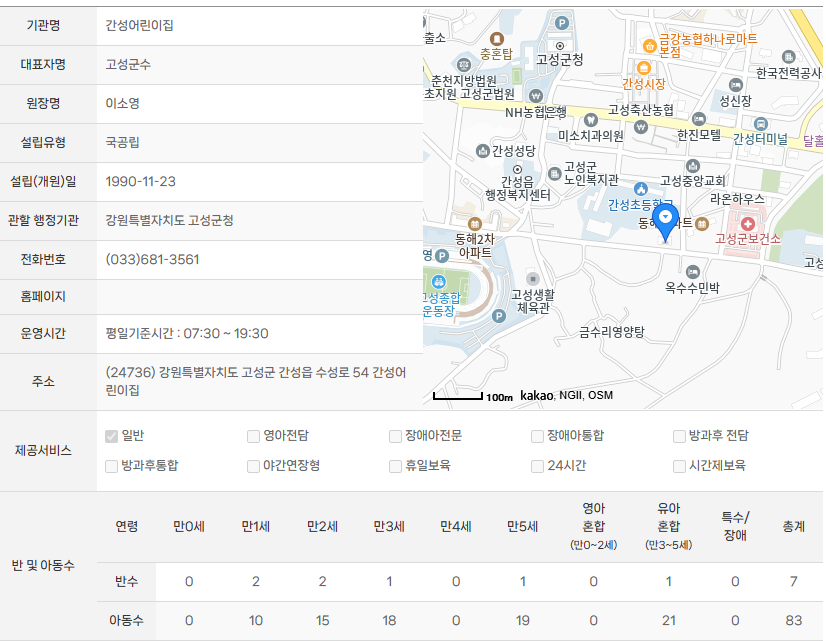
Task: Click total child count 83
Action: [x=793, y=620]
